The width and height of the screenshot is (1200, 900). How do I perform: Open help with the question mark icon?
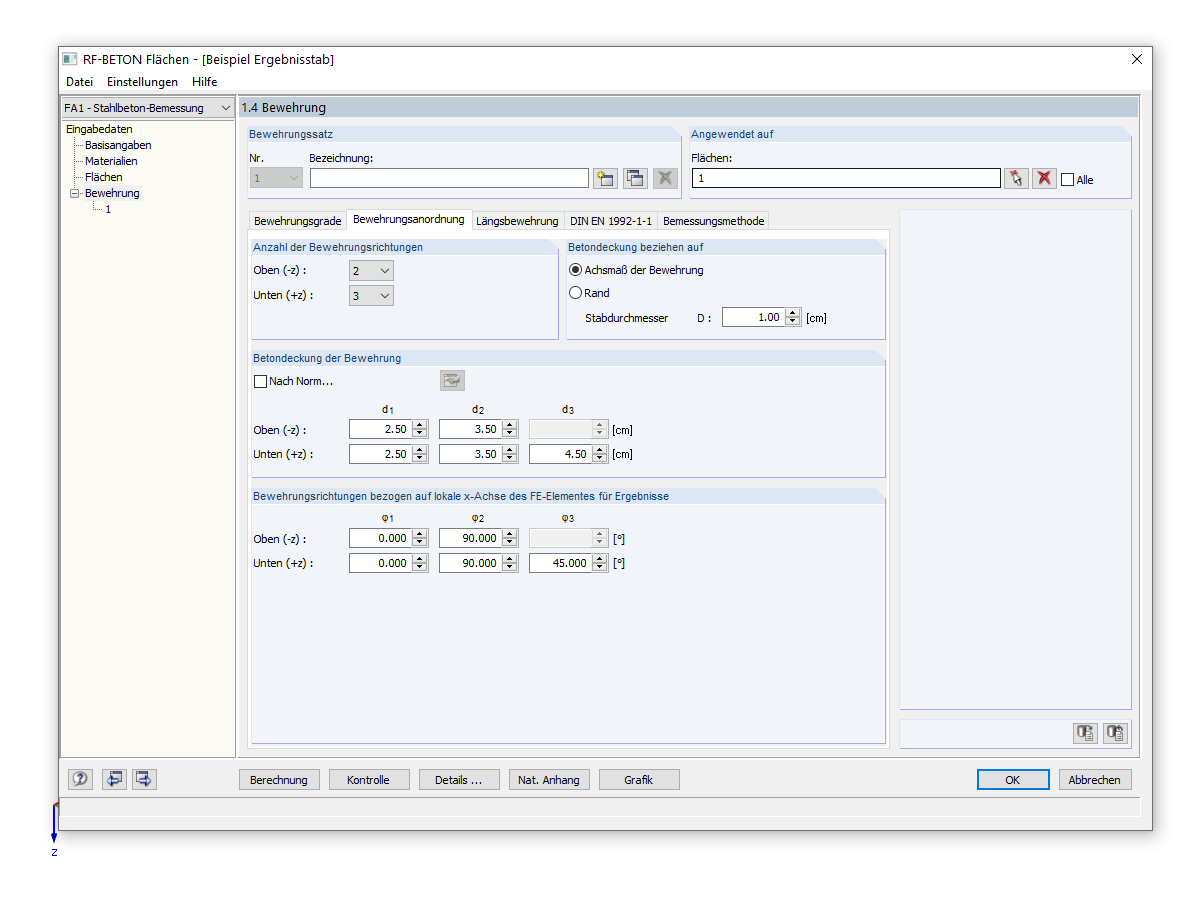coord(80,779)
